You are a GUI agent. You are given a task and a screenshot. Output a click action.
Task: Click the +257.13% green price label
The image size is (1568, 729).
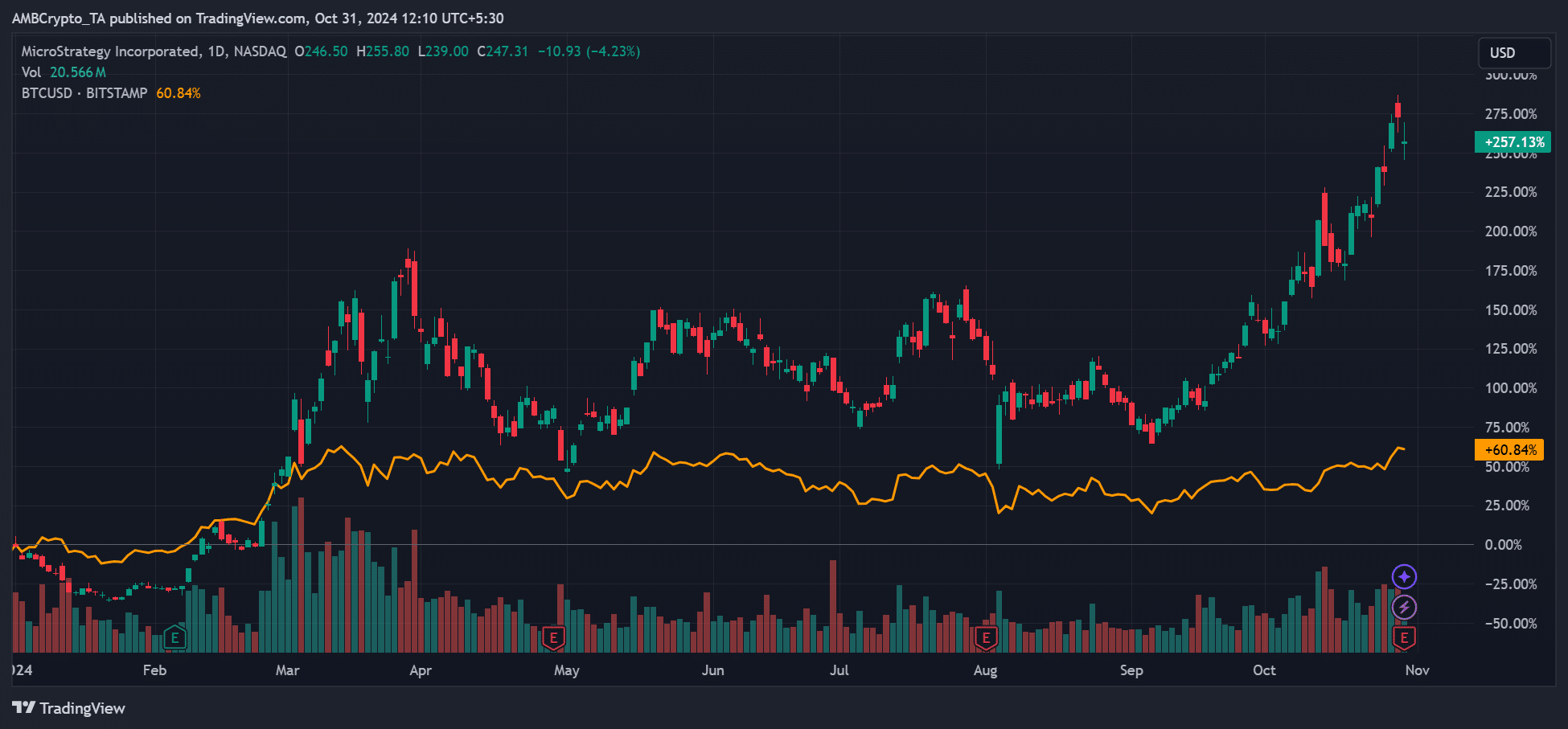pyautogui.click(x=1513, y=142)
